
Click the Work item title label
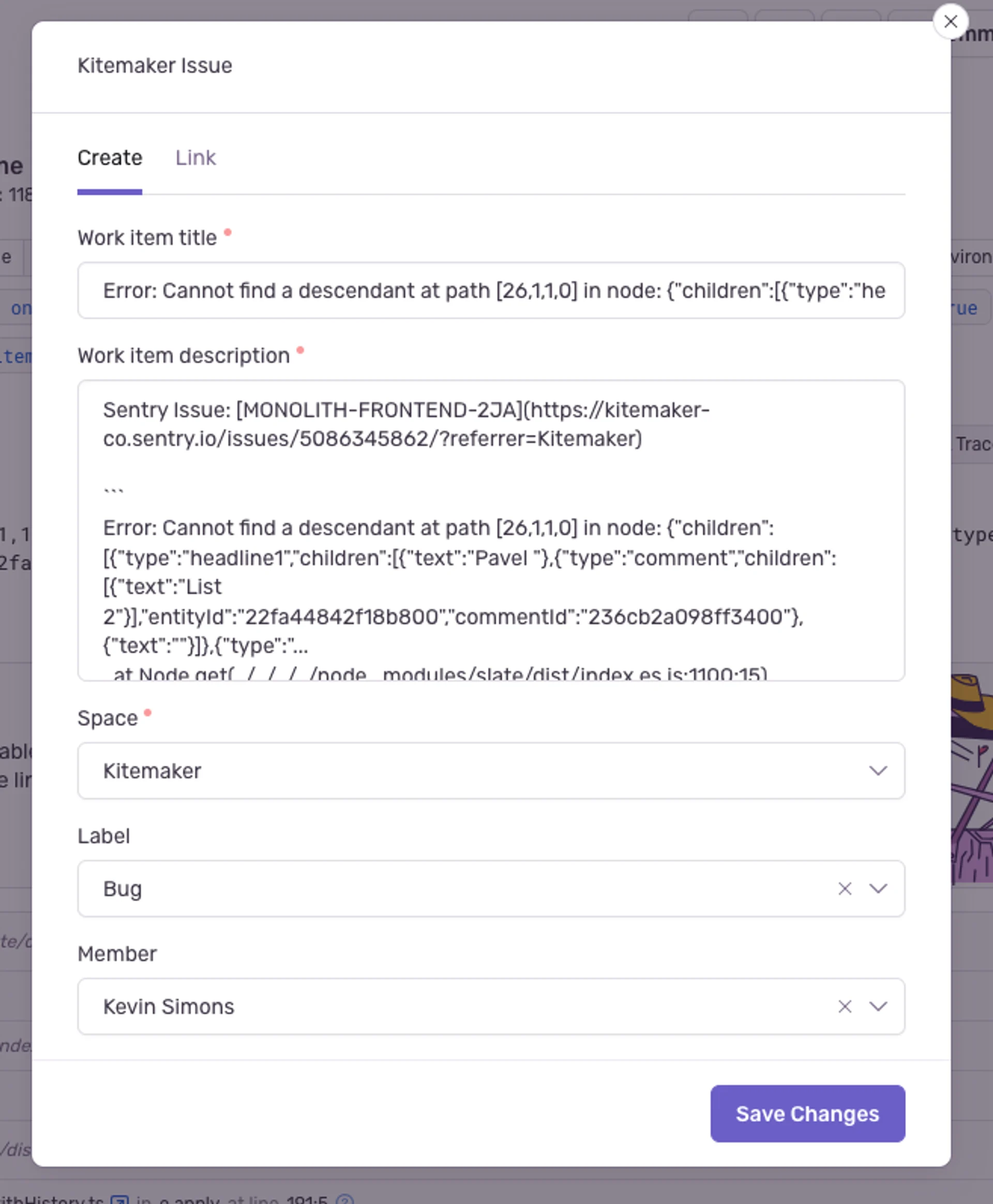point(147,238)
